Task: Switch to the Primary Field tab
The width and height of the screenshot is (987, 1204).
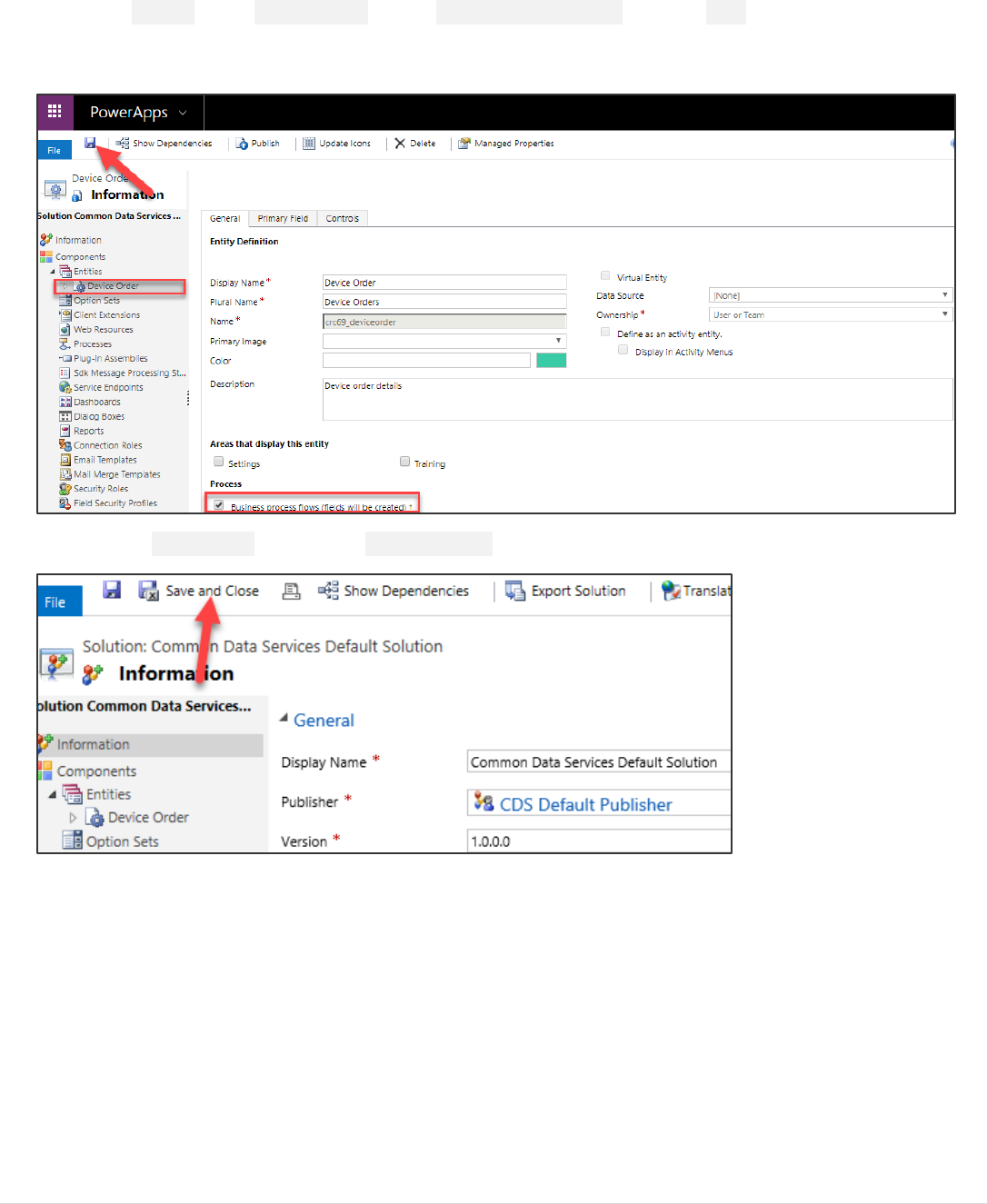Action: (x=283, y=218)
